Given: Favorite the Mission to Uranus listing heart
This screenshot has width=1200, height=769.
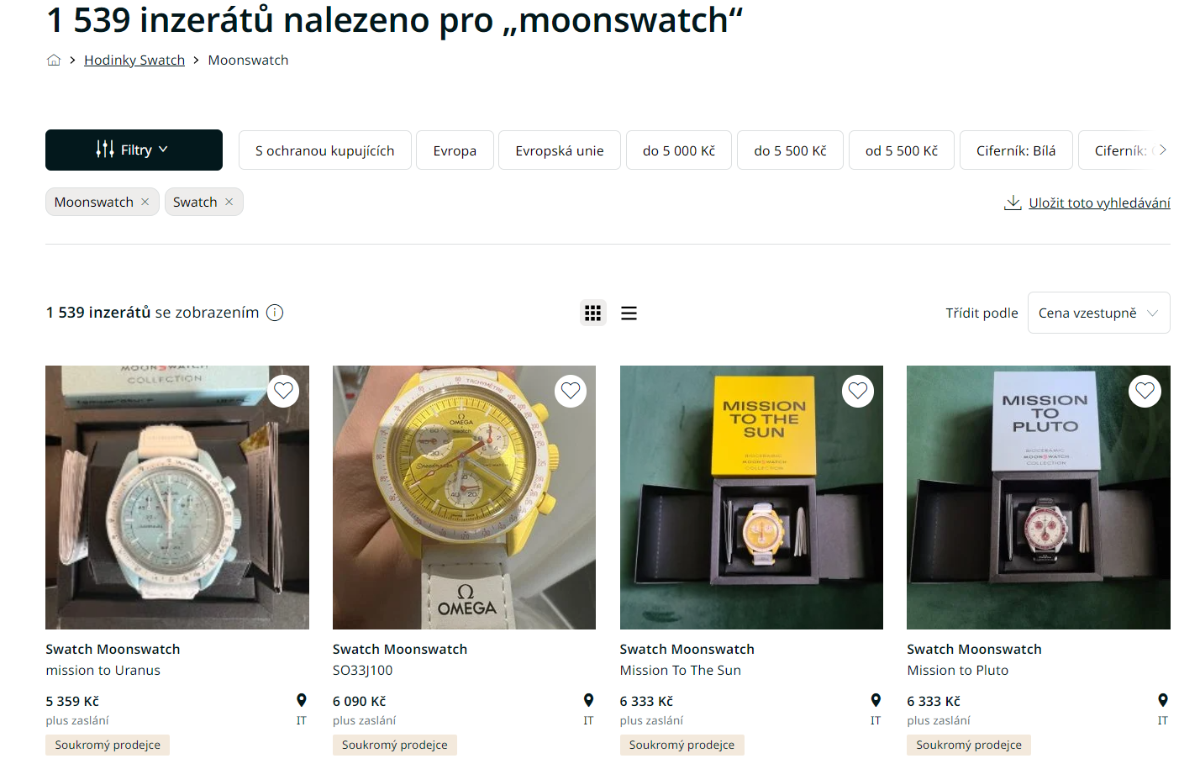Looking at the screenshot, I should click(284, 391).
